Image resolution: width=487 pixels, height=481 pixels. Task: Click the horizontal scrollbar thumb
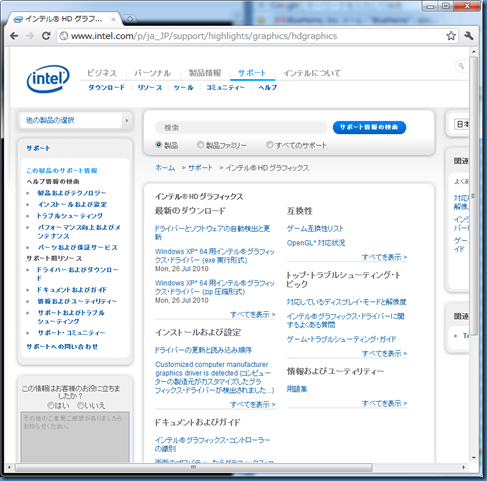(x=193, y=467)
